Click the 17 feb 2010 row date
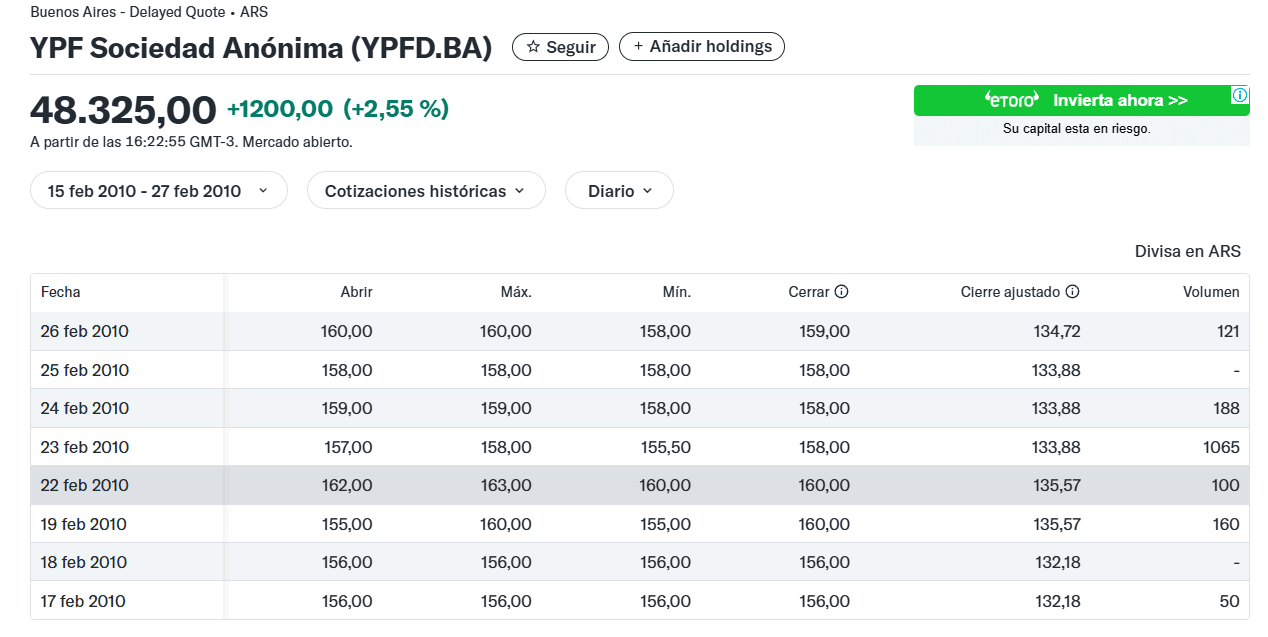Image resolution: width=1268 pixels, height=637 pixels. [x=85, y=601]
